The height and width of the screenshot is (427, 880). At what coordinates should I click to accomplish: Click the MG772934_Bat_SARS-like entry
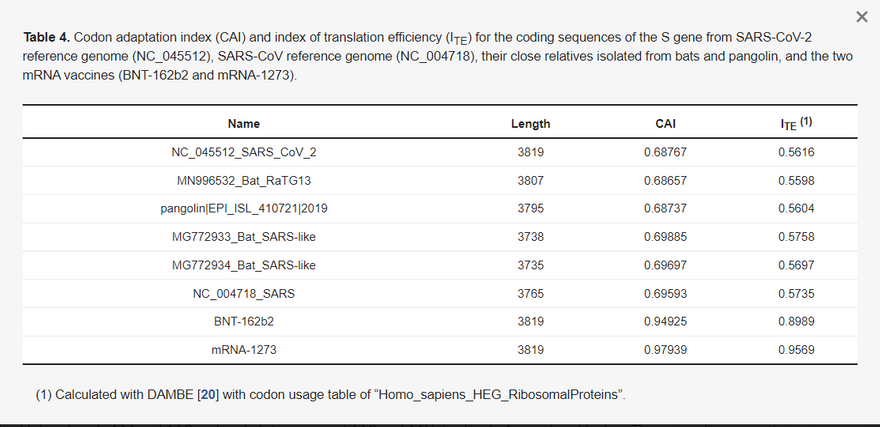click(244, 265)
